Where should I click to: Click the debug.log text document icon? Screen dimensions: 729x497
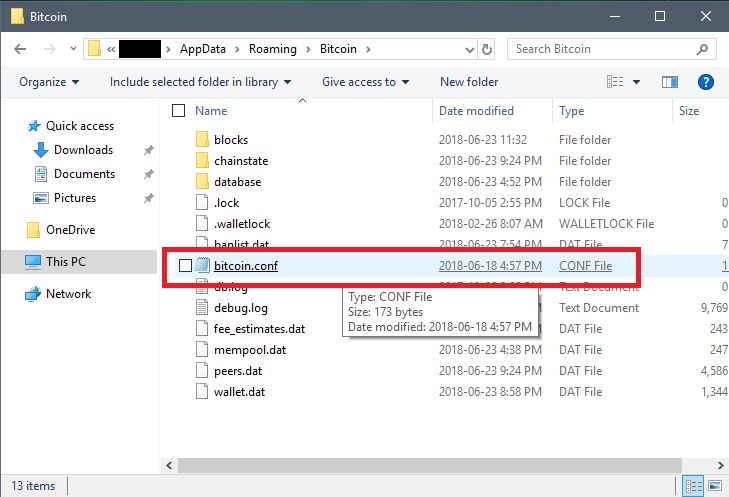(x=202, y=307)
